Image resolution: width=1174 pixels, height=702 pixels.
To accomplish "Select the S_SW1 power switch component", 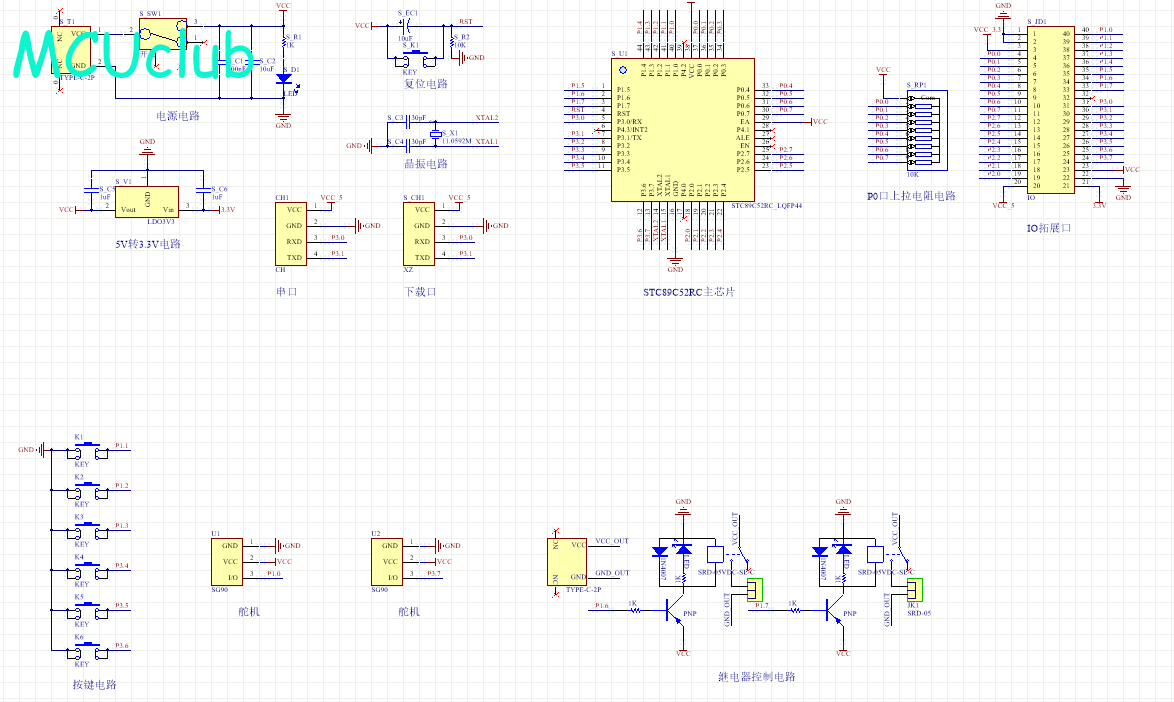I will 162,35.
